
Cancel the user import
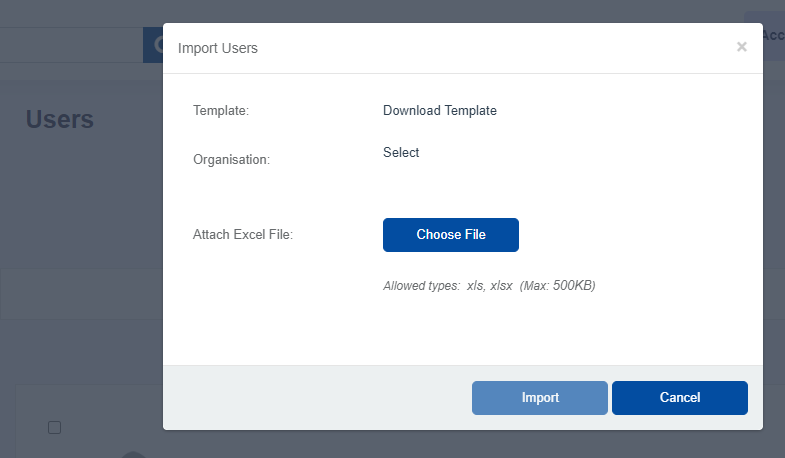click(679, 398)
